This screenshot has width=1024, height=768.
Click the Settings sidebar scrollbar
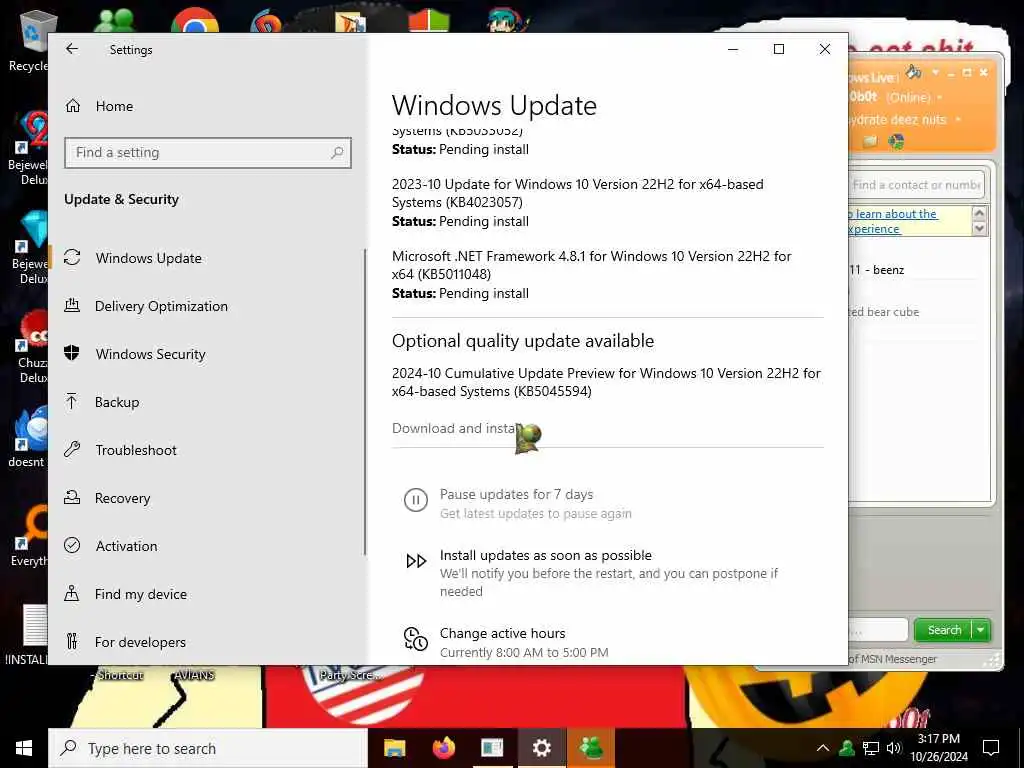(x=364, y=402)
